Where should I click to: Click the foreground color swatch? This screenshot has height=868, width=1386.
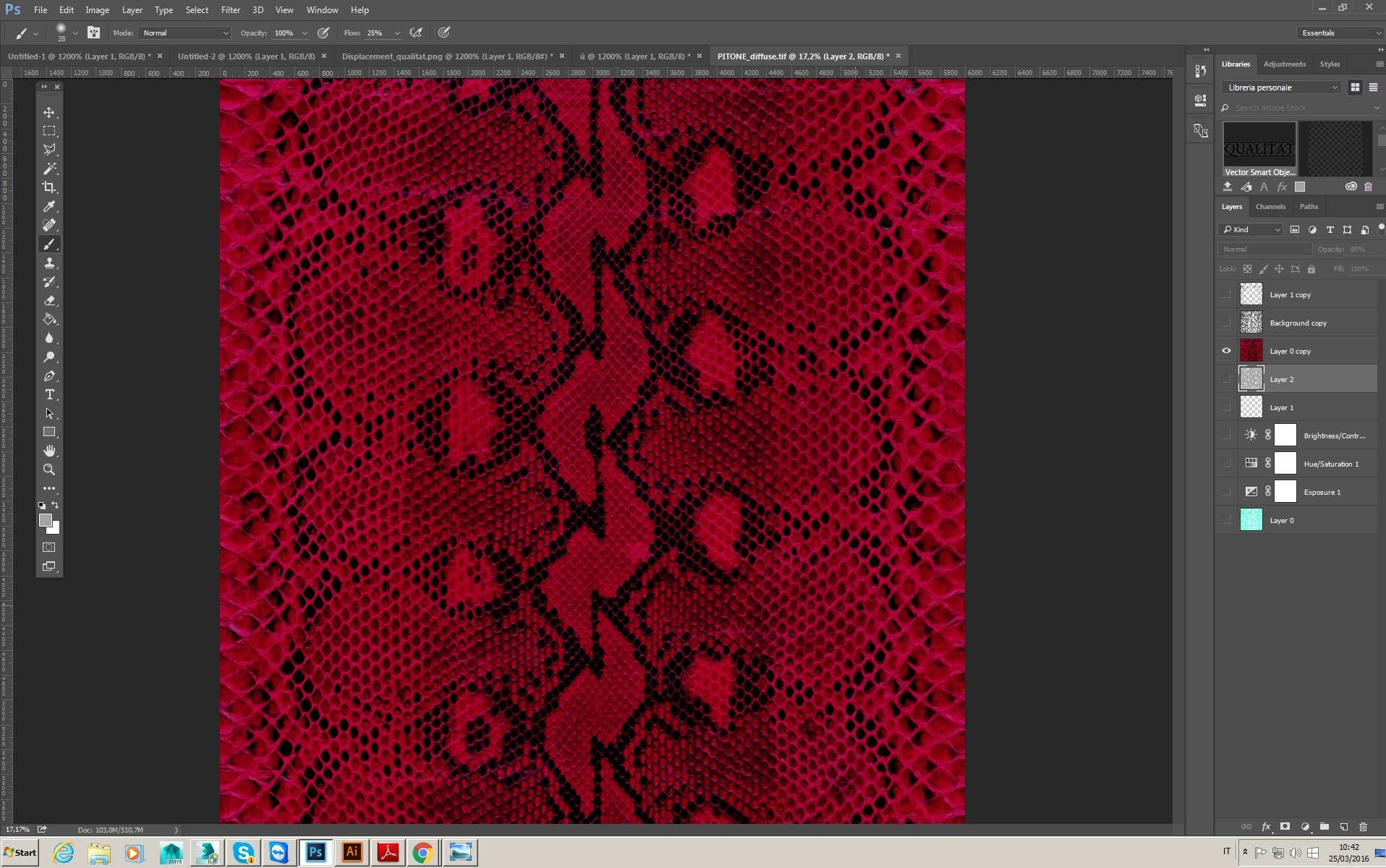pos(45,520)
